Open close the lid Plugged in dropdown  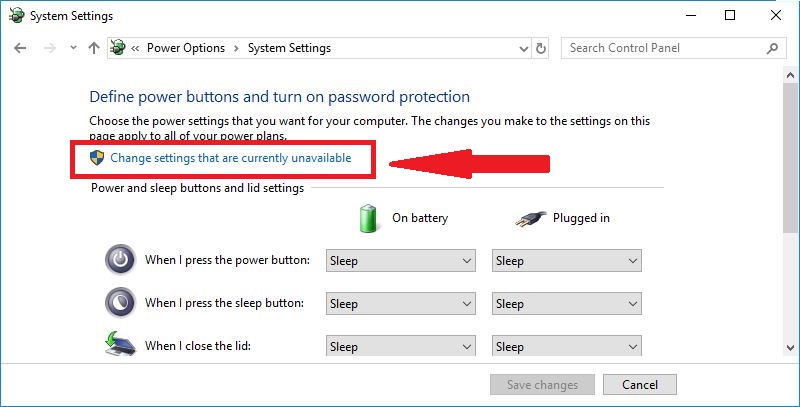(567, 346)
